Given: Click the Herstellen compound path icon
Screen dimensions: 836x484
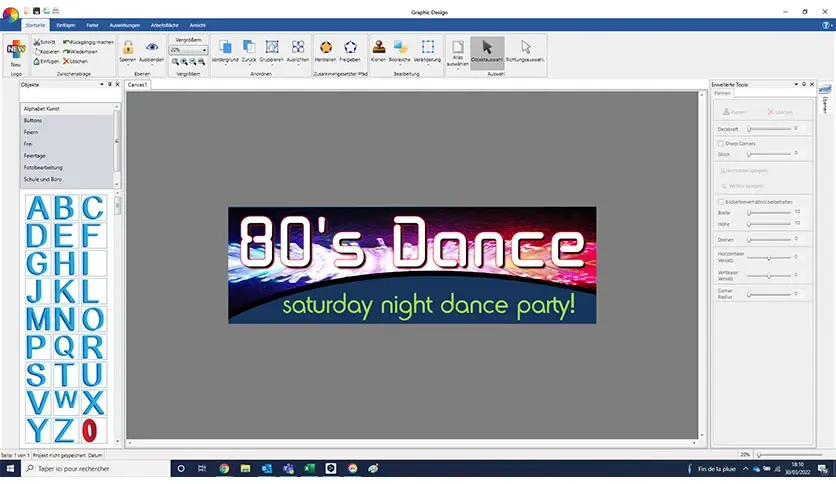Looking at the screenshot, I should pos(325,48).
